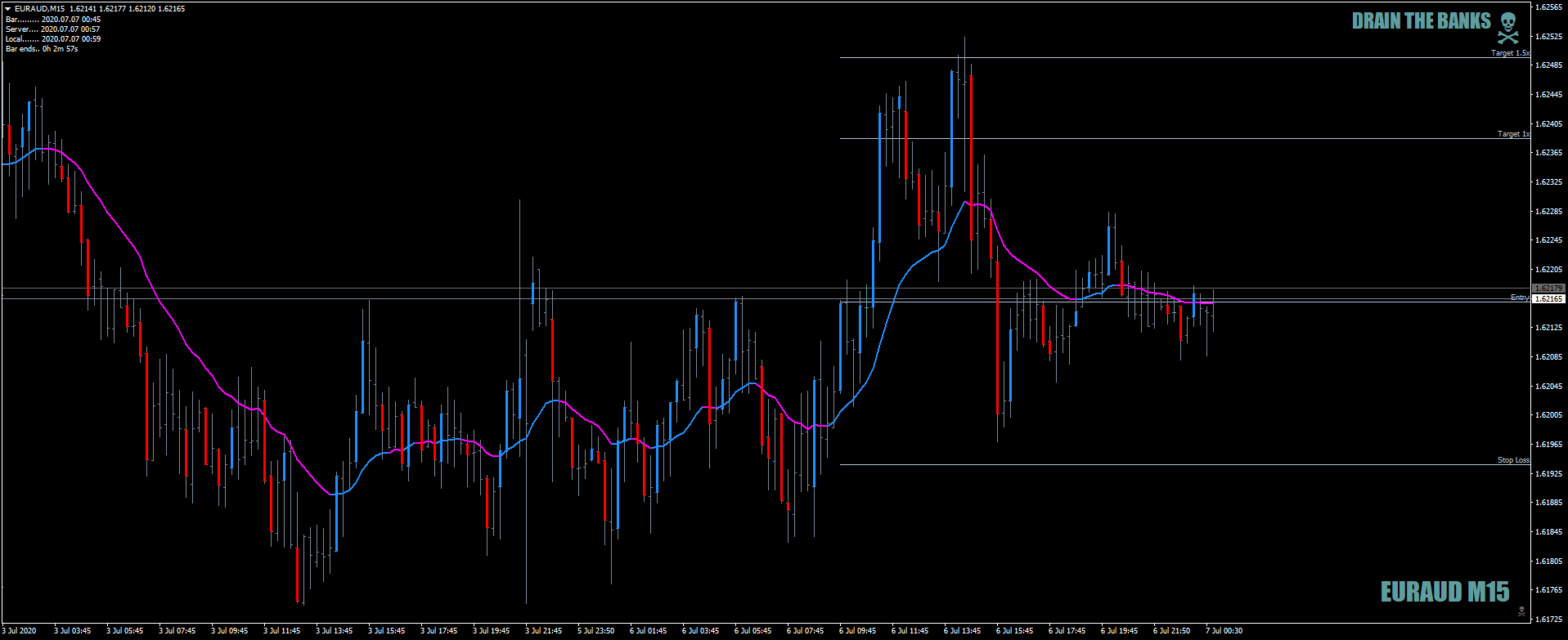Screen dimensions: 1568x640
Task: Click the "Server.... 2020.07.07 00:57" line
Action: (x=52, y=29)
